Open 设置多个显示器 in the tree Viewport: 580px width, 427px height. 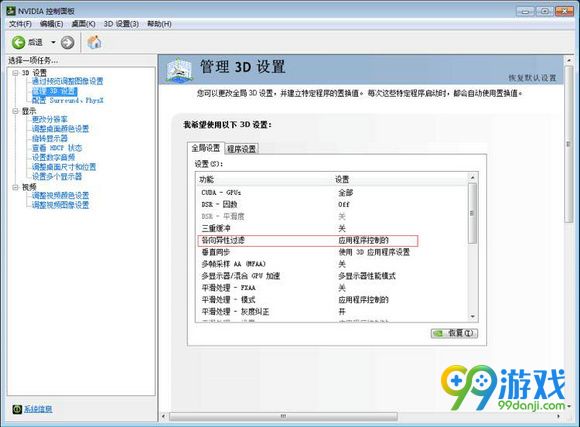(x=57, y=176)
